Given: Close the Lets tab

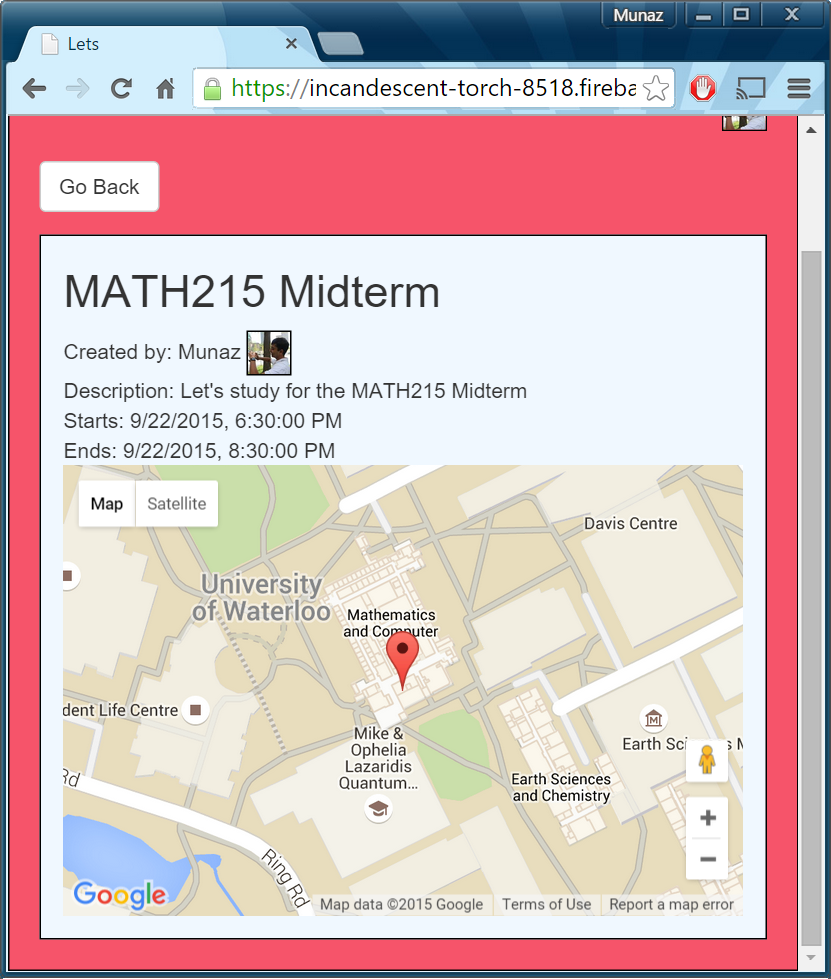Looking at the screenshot, I should 291,44.
